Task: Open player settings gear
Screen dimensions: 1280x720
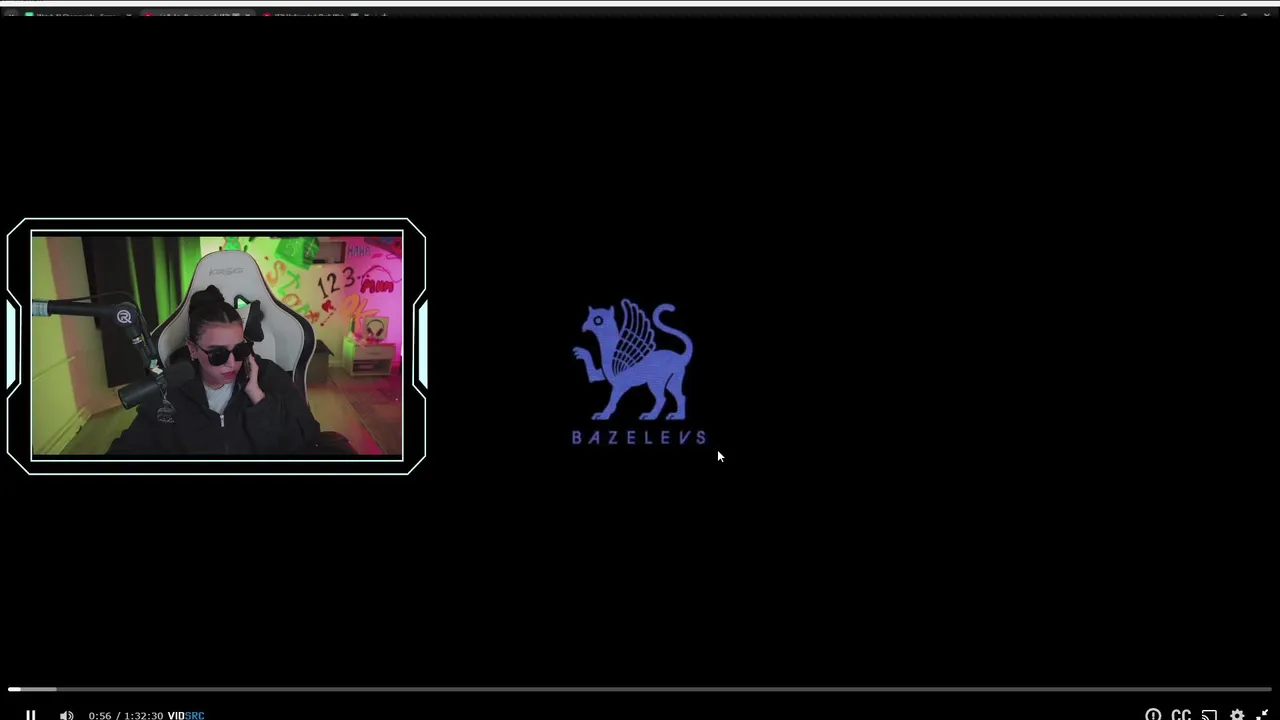Action: [1237, 715]
